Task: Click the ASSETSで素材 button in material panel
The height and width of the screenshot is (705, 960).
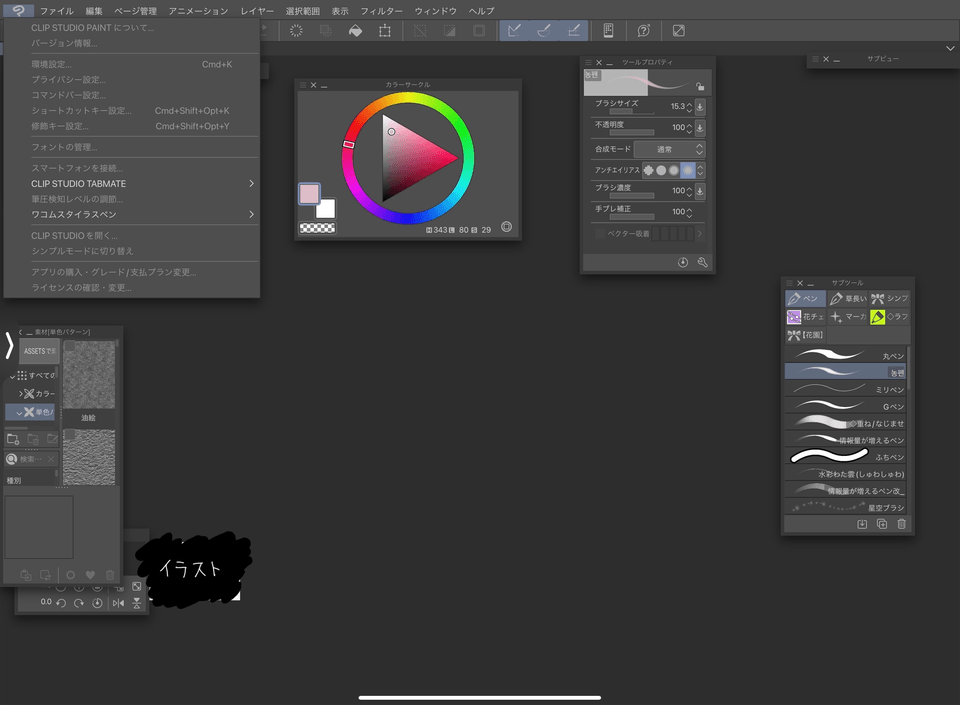Action: pos(39,351)
